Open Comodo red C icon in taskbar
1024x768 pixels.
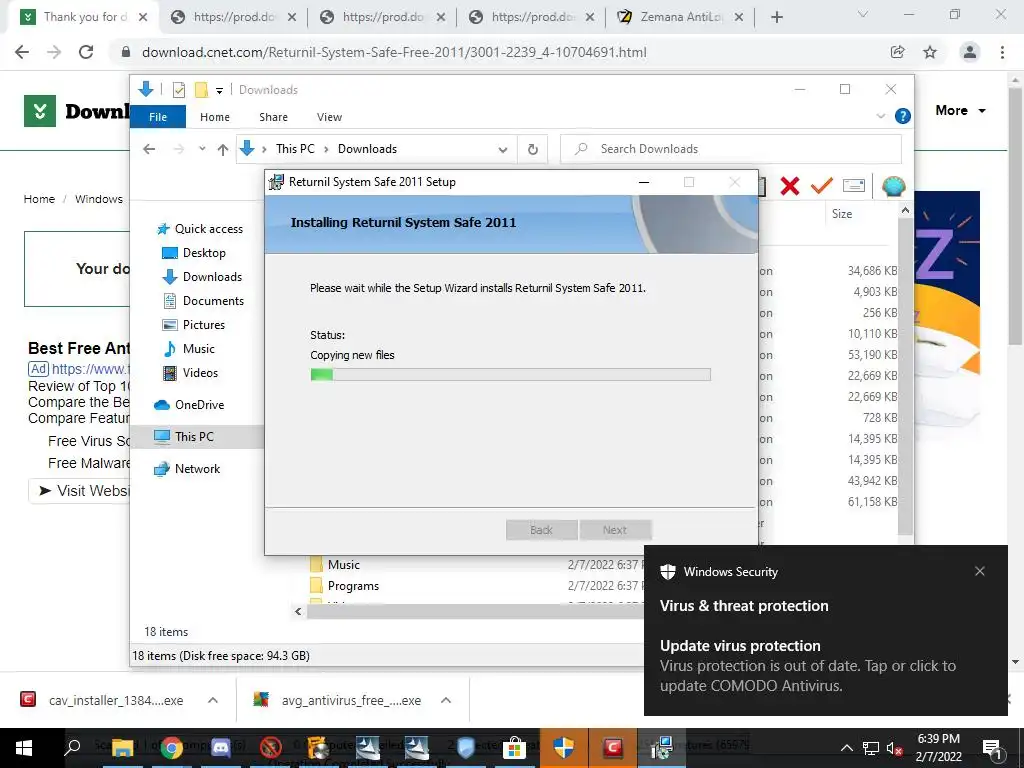pyautogui.click(x=613, y=748)
